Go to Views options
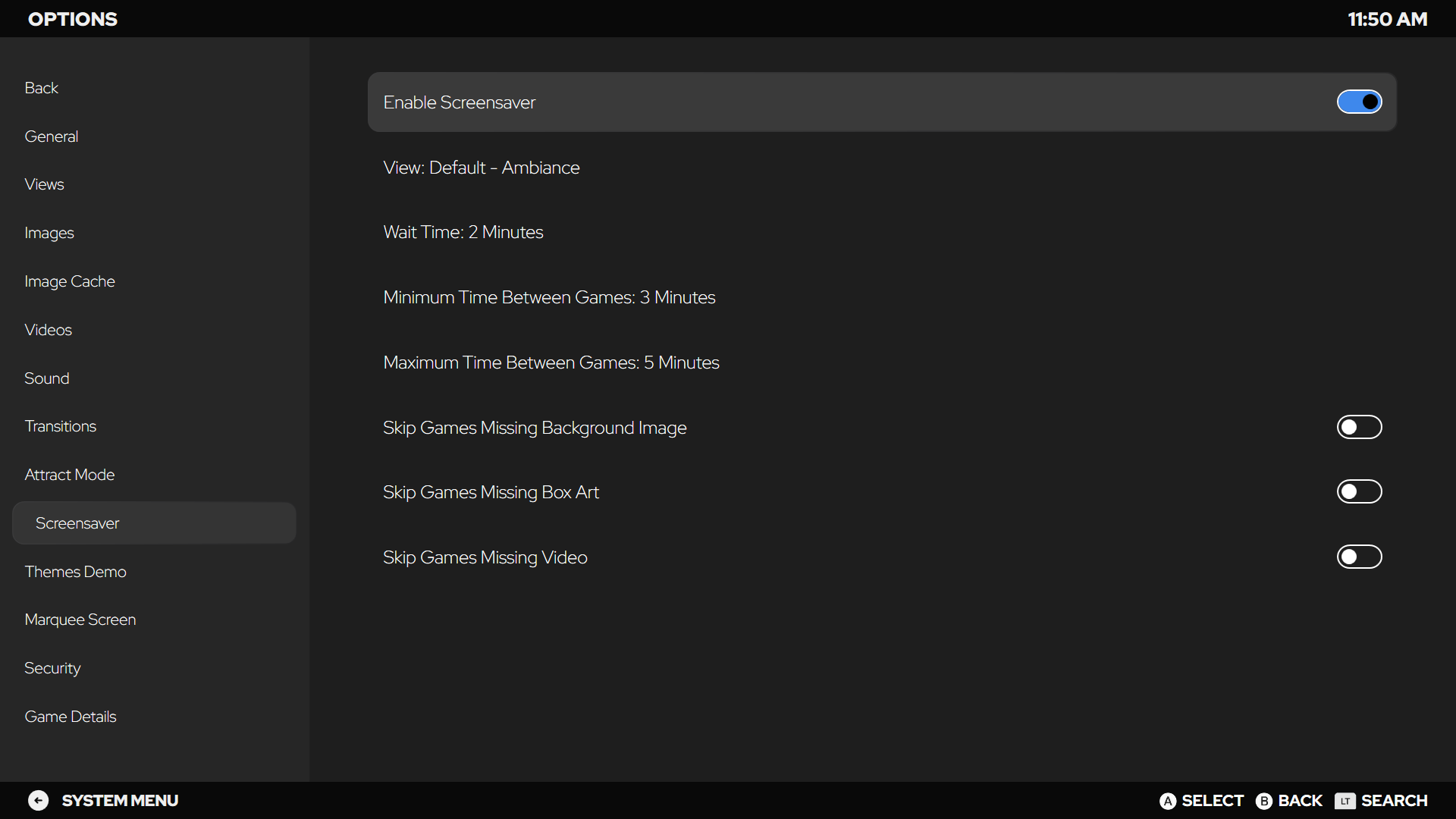 (x=154, y=184)
